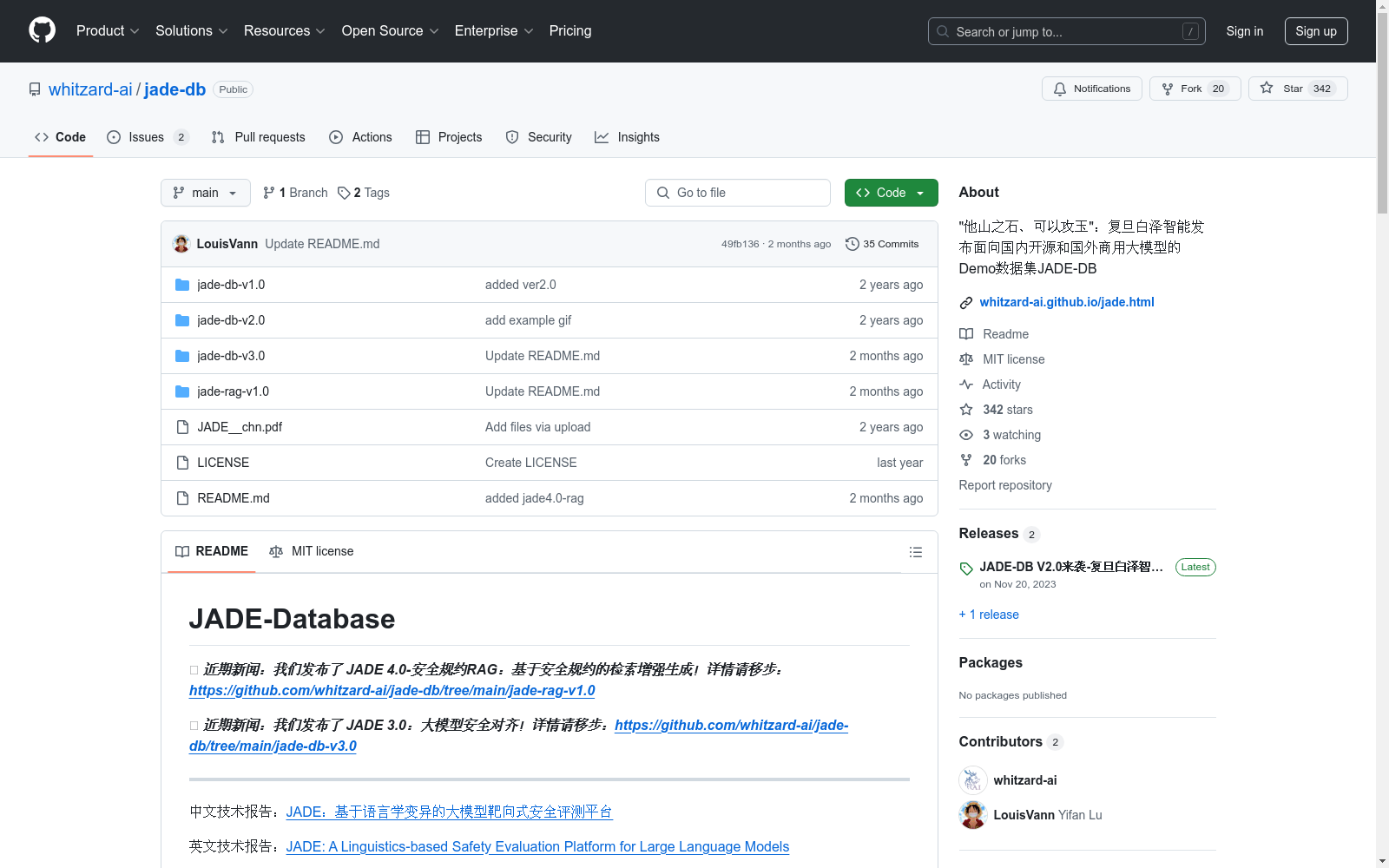
Task: Click the jade-db-v1.0 folder icon
Action: 182,285
